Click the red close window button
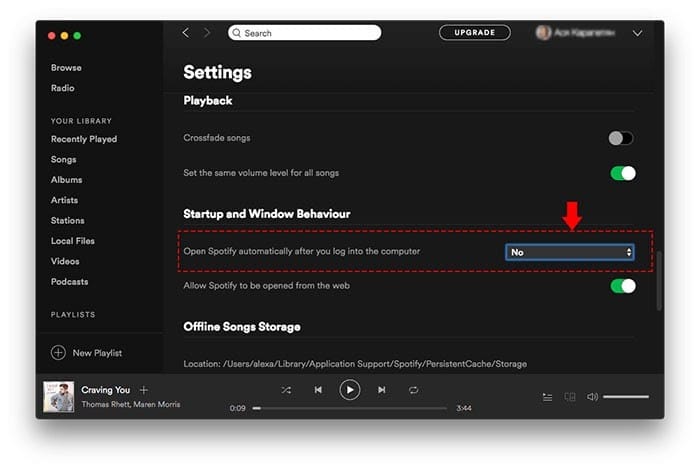 pyautogui.click(x=52, y=36)
